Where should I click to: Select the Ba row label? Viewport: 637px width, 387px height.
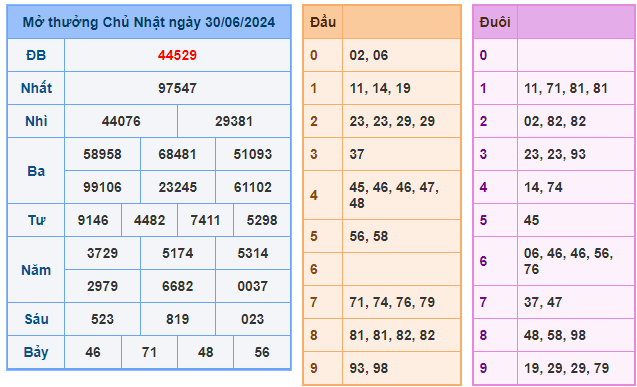tap(36, 171)
